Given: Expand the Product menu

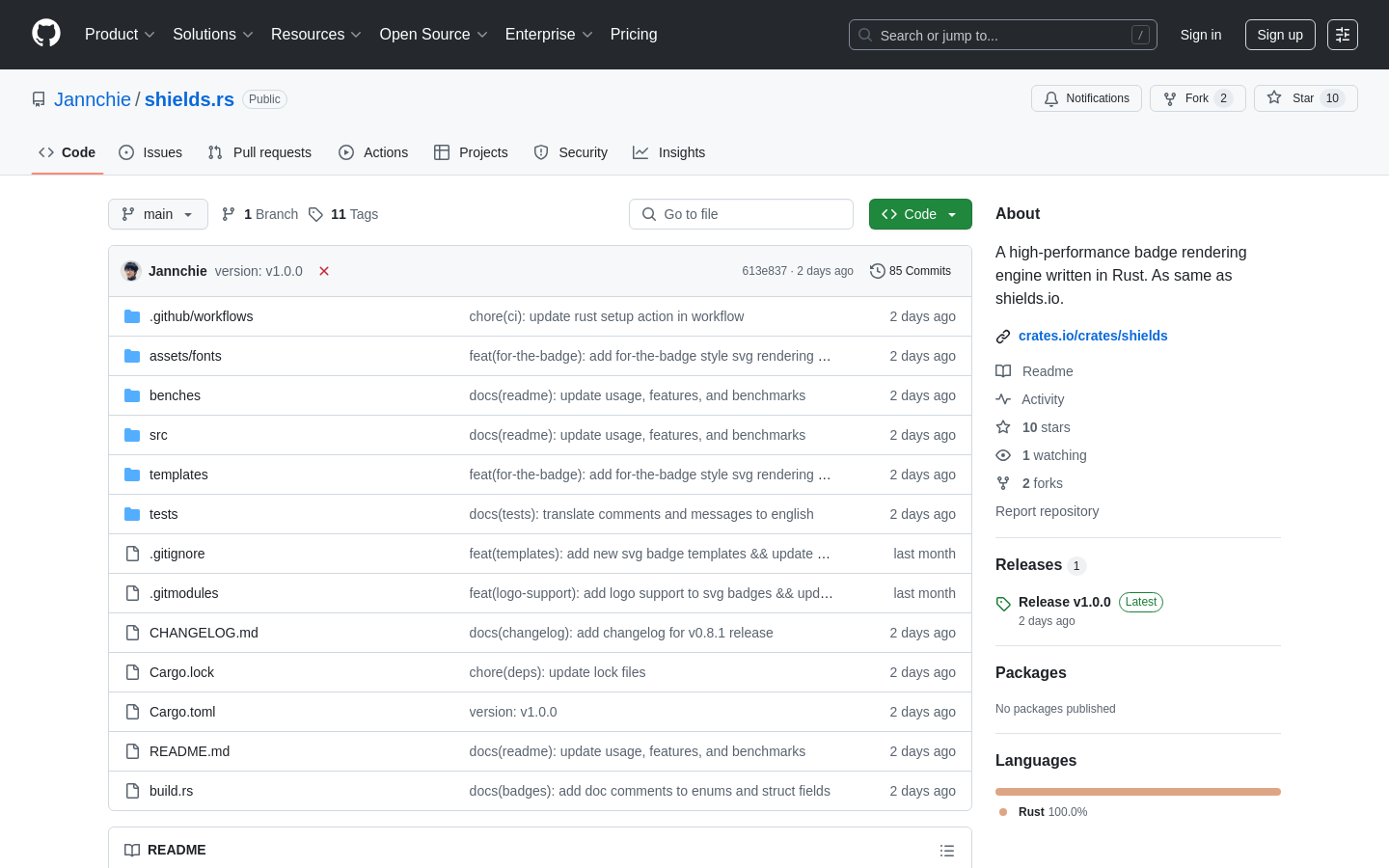Looking at the screenshot, I should [120, 35].
